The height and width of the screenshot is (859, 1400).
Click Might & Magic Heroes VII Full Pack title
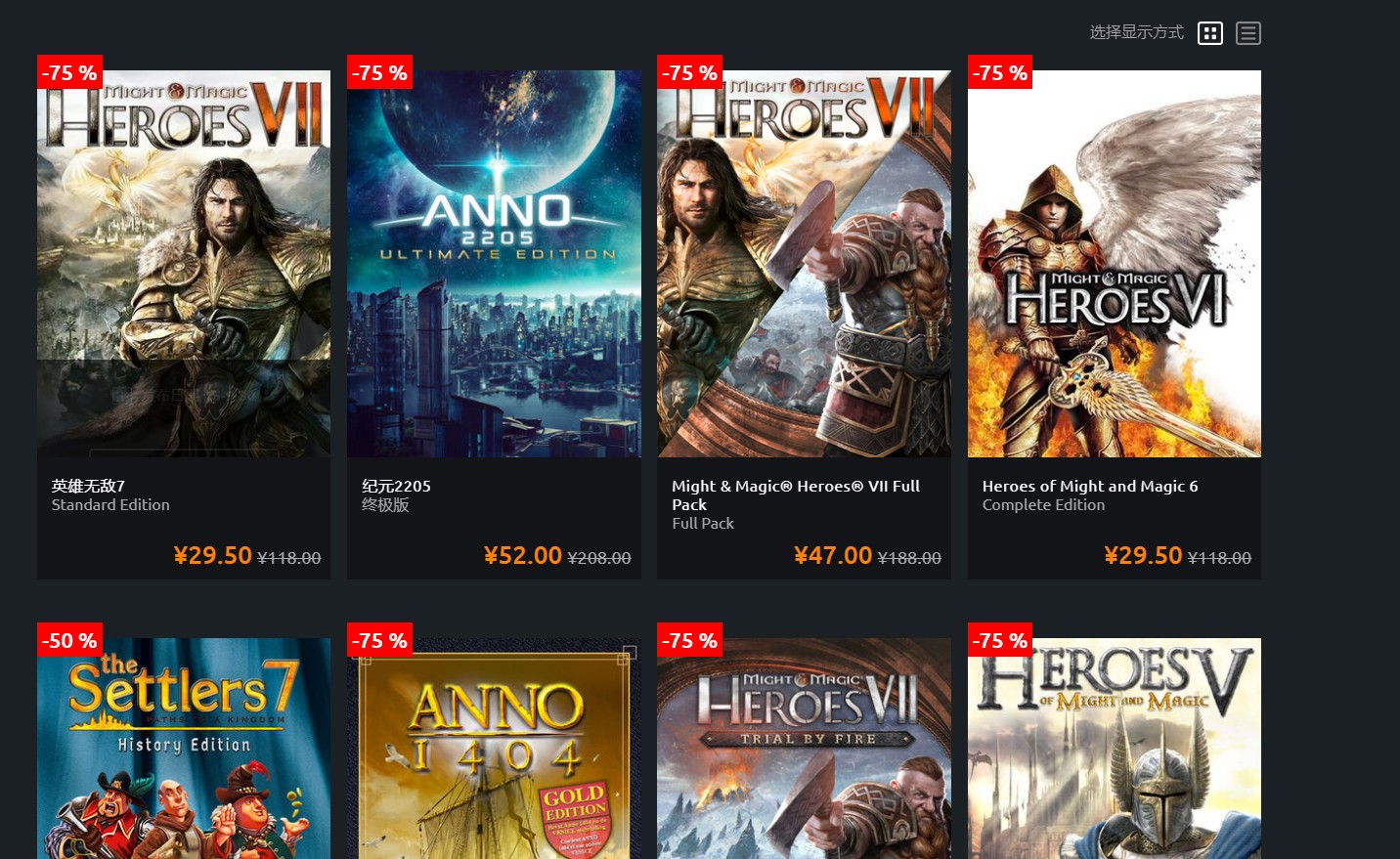796,495
